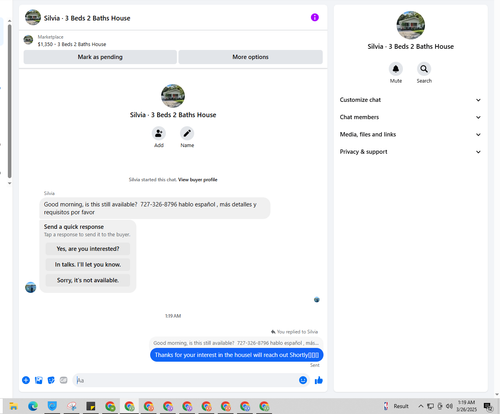Open the house thumbnail in right panel
The height and width of the screenshot is (414, 500).
pos(410,25)
